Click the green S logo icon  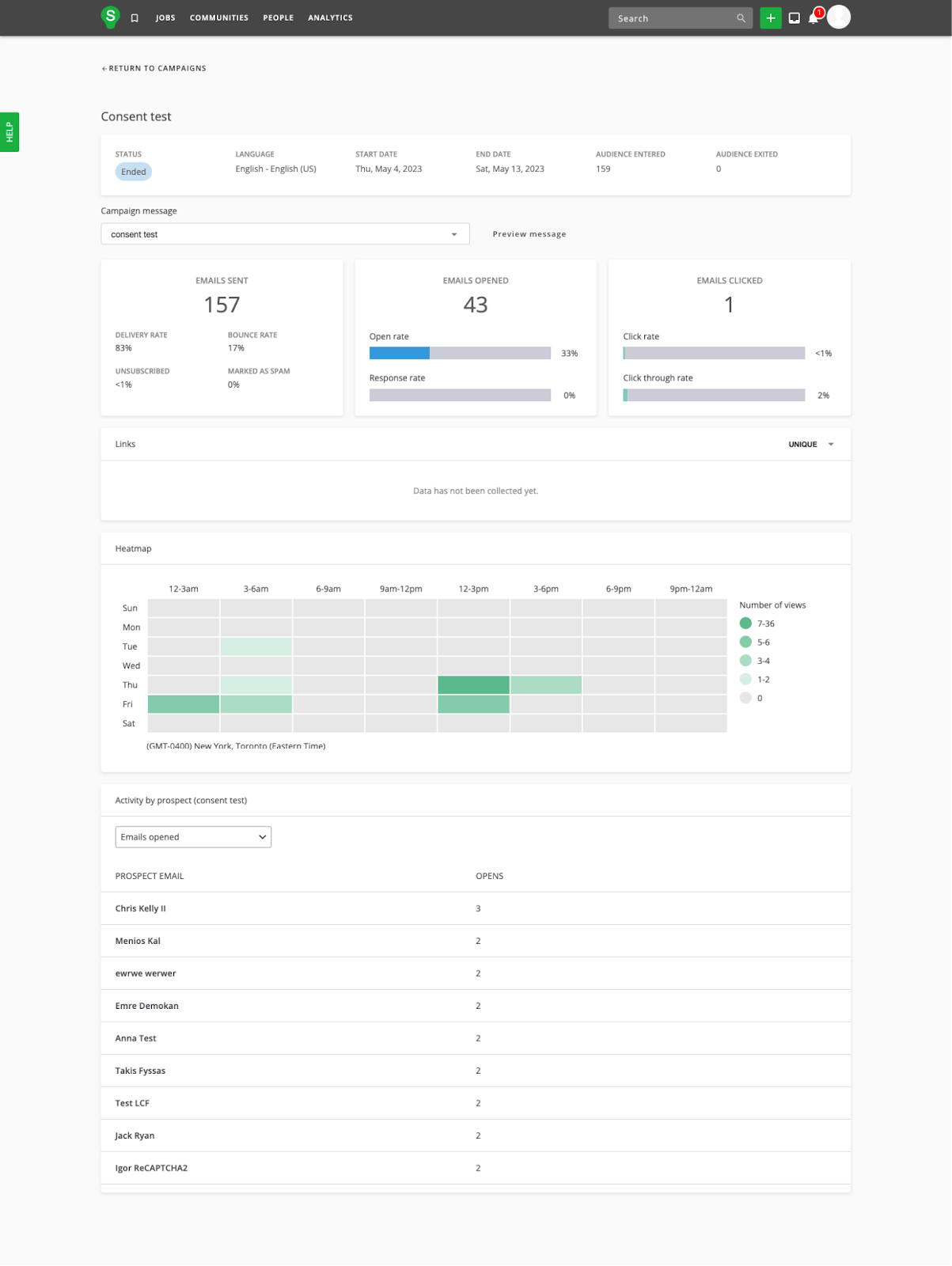(110, 17)
